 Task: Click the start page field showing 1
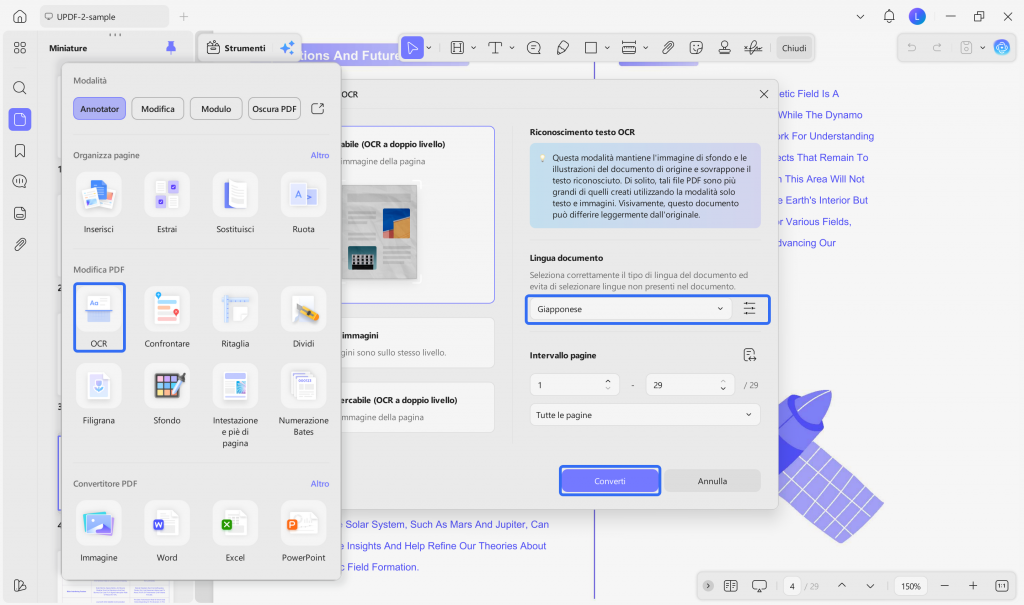pyautogui.click(x=575, y=385)
